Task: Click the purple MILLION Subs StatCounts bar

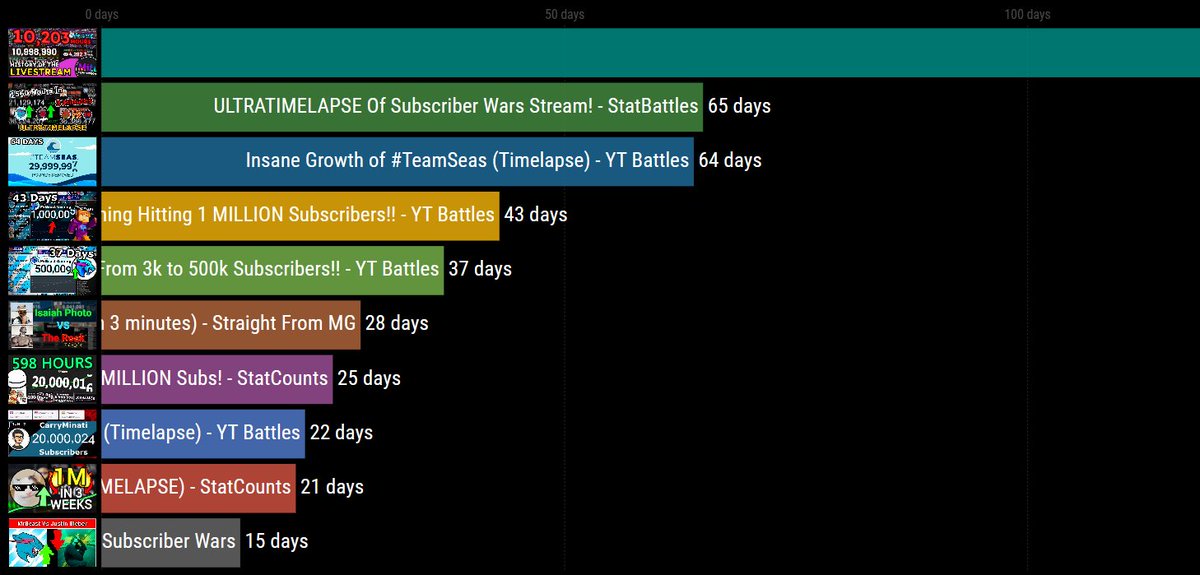Action: (217, 379)
